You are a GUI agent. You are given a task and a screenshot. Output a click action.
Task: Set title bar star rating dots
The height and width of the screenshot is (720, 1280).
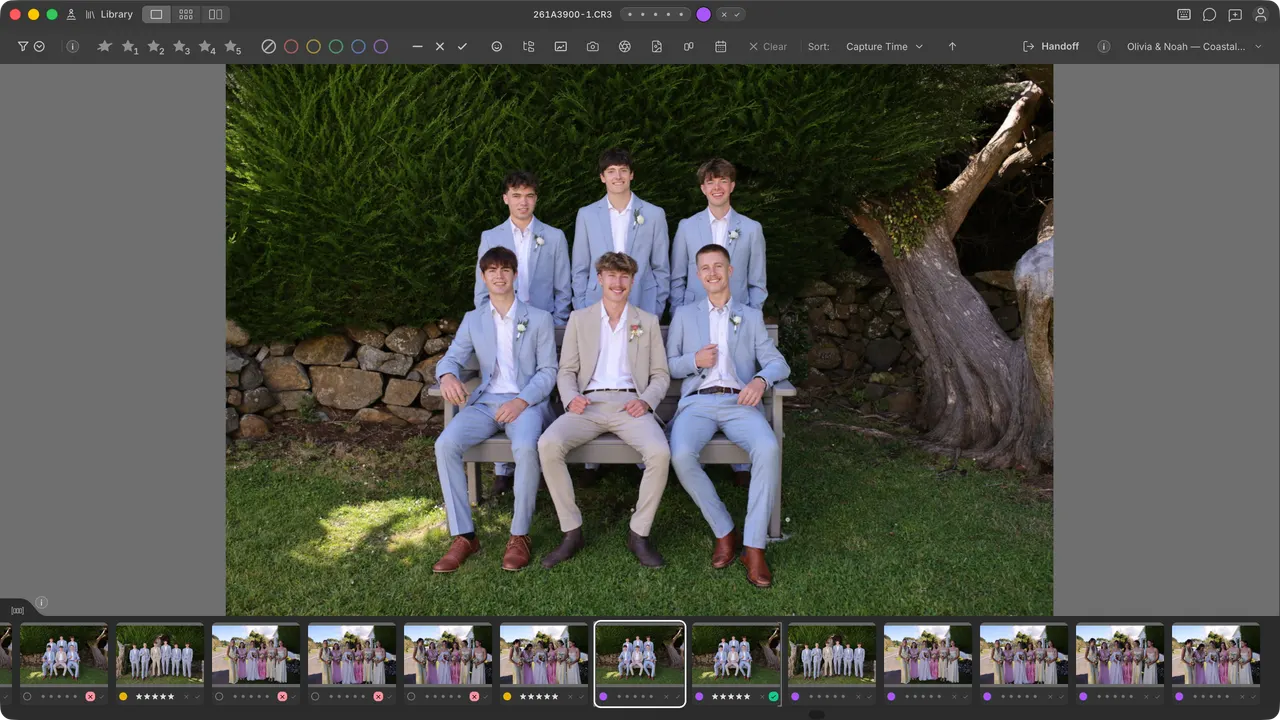(655, 15)
